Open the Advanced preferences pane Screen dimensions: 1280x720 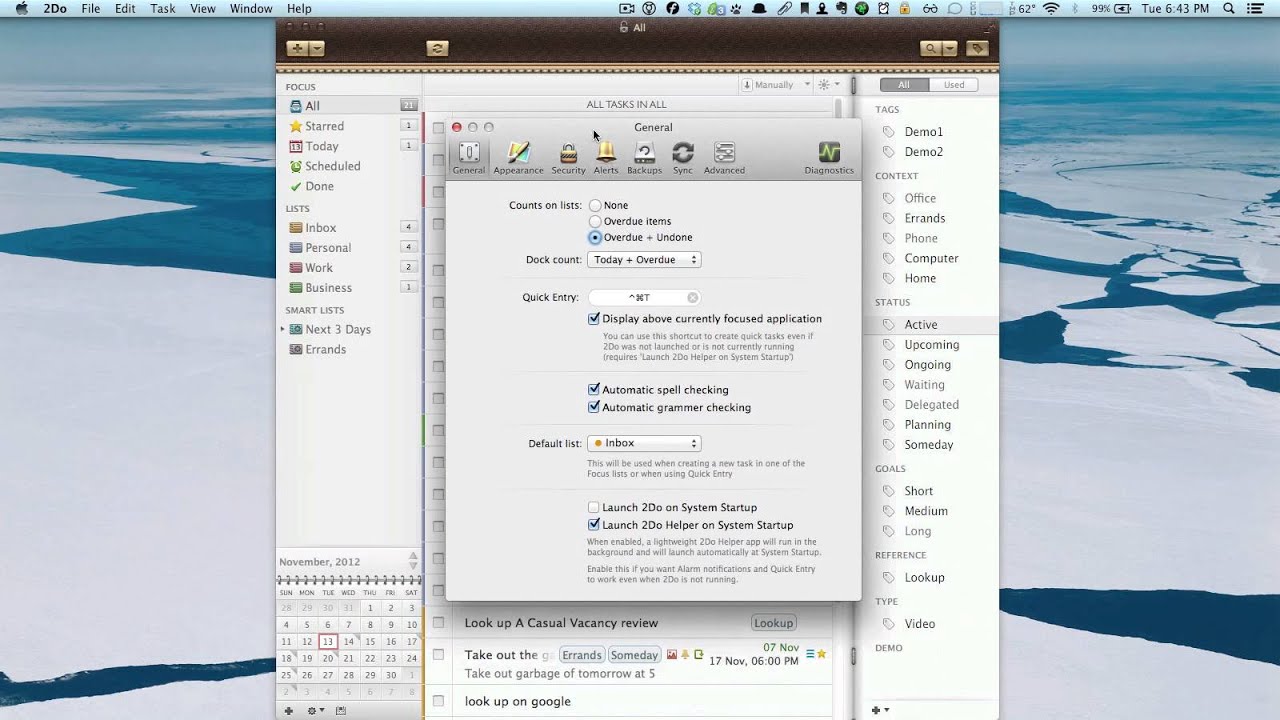point(724,158)
